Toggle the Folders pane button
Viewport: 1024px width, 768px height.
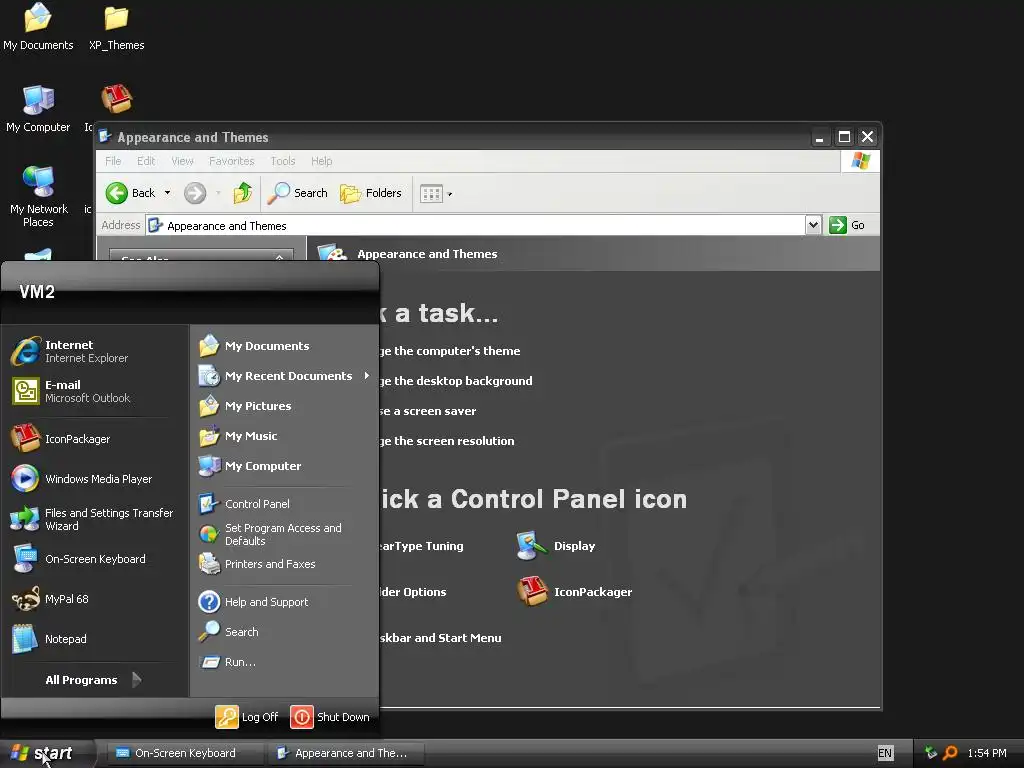coord(370,193)
